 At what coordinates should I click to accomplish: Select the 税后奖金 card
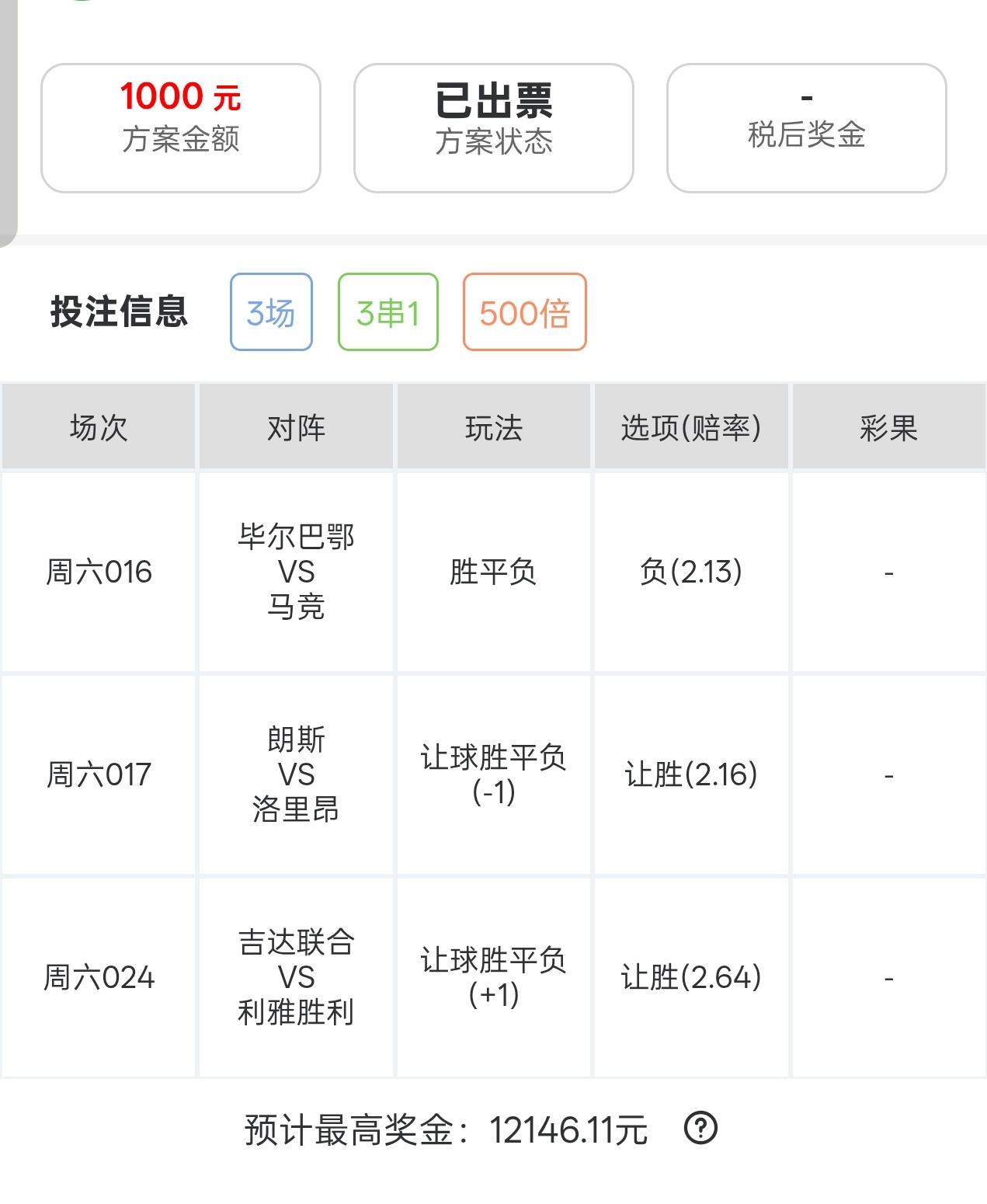coord(807,128)
